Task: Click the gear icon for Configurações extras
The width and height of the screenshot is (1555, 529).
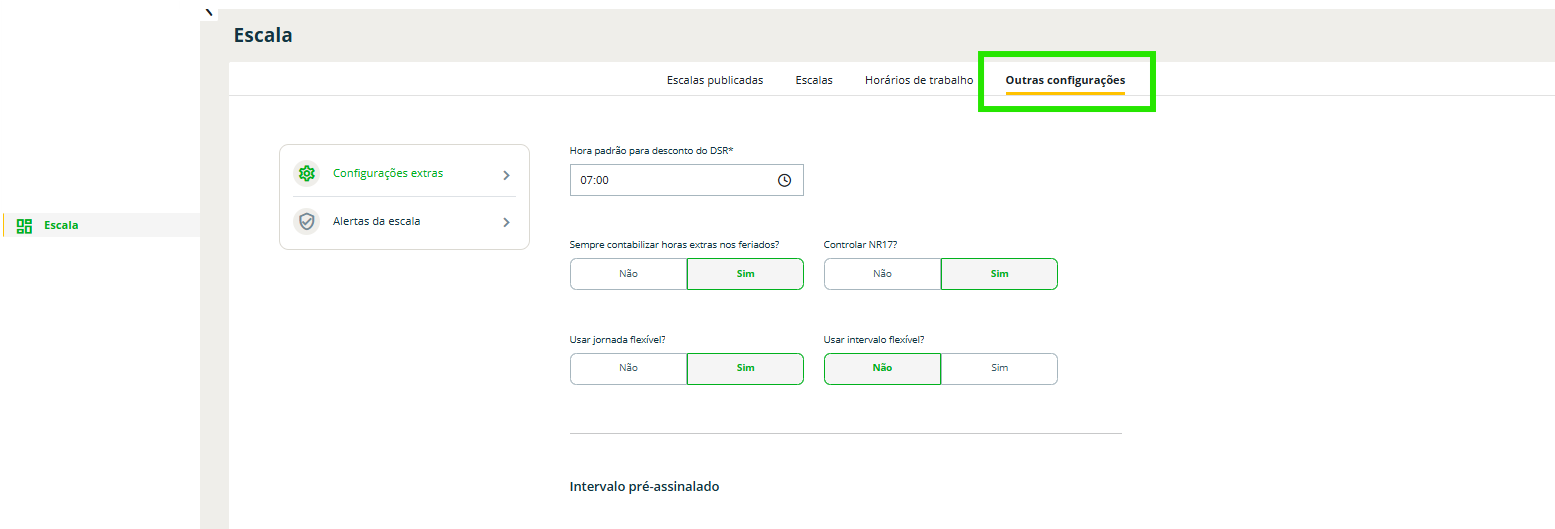Action: [x=306, y=174]
